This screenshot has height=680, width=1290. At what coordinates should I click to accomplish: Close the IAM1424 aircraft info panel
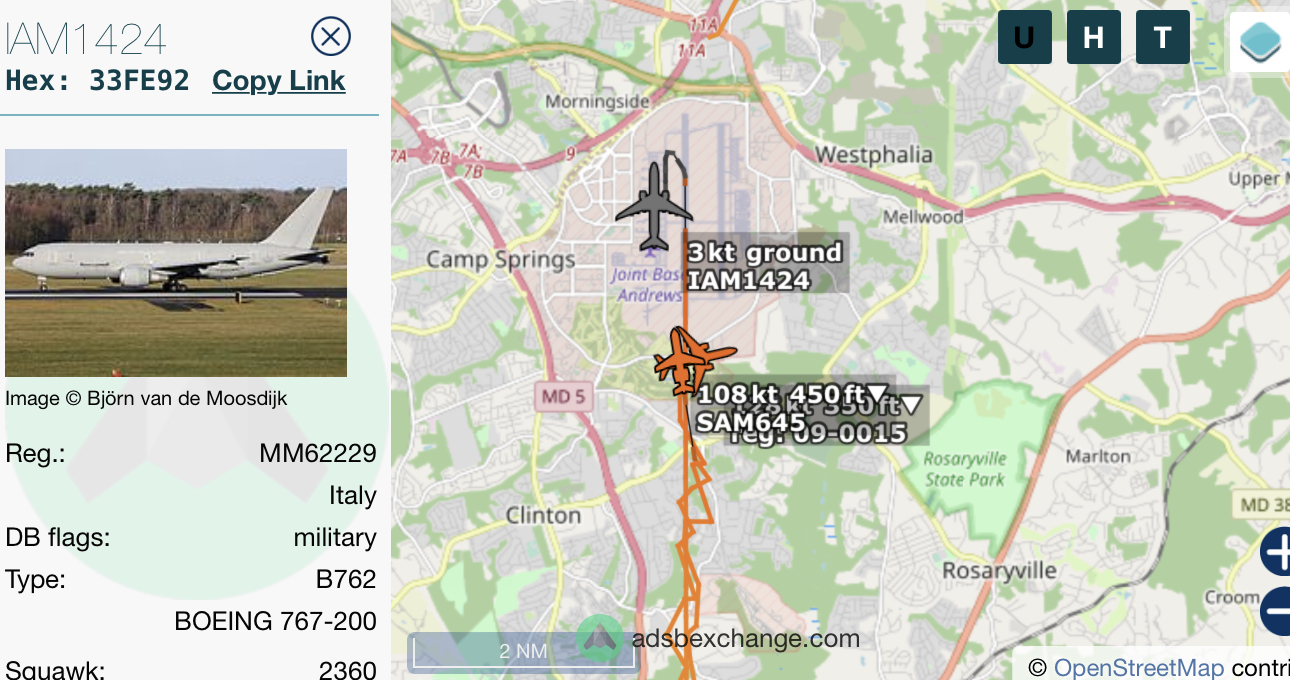(331, 37)
